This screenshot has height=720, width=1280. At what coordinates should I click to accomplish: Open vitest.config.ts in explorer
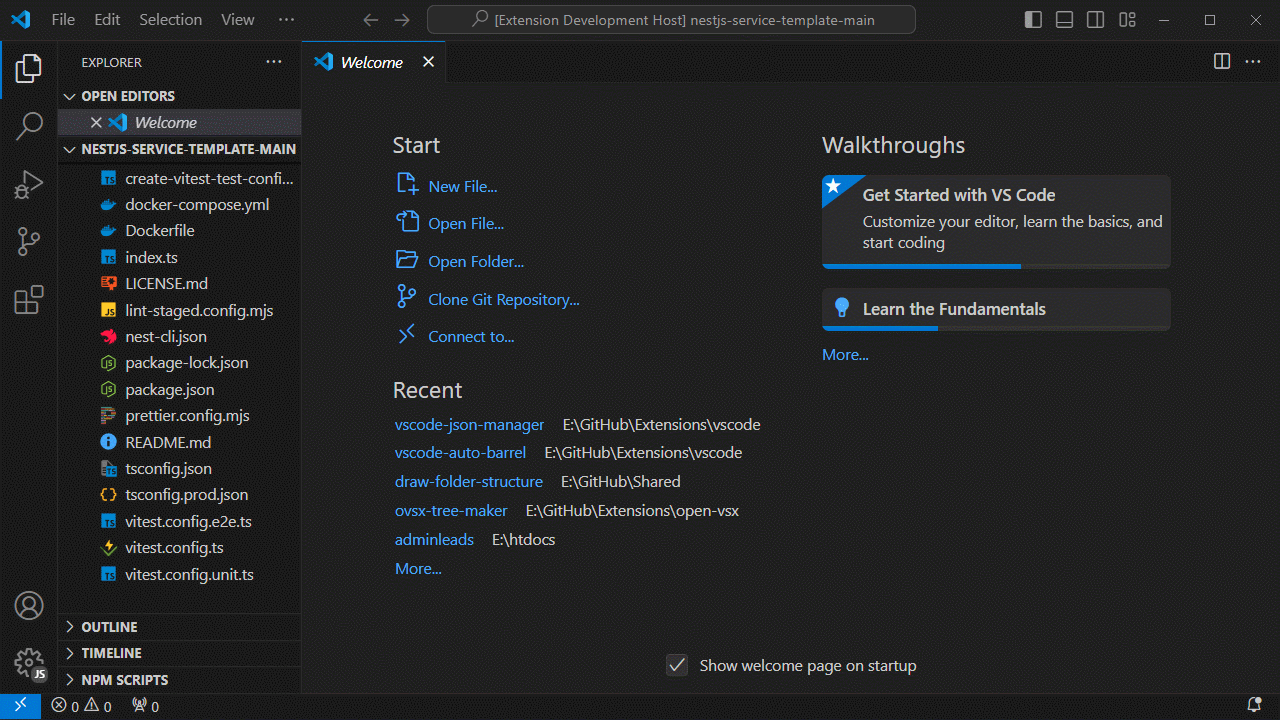(180, 547)
